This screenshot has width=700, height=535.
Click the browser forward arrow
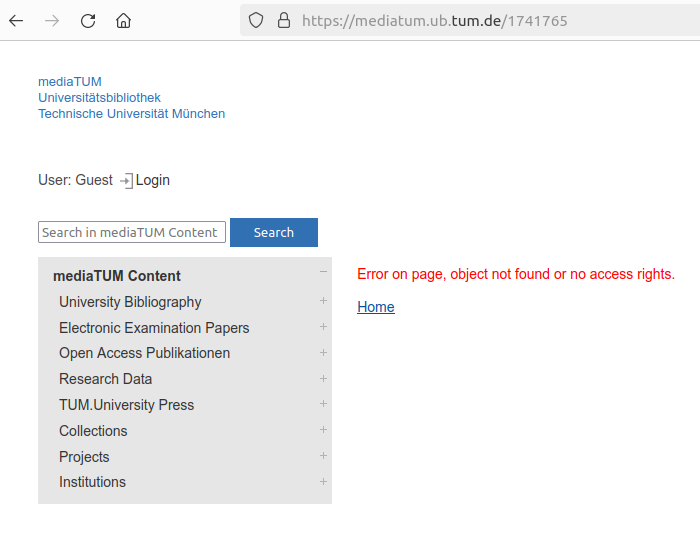tap(52, 21)
